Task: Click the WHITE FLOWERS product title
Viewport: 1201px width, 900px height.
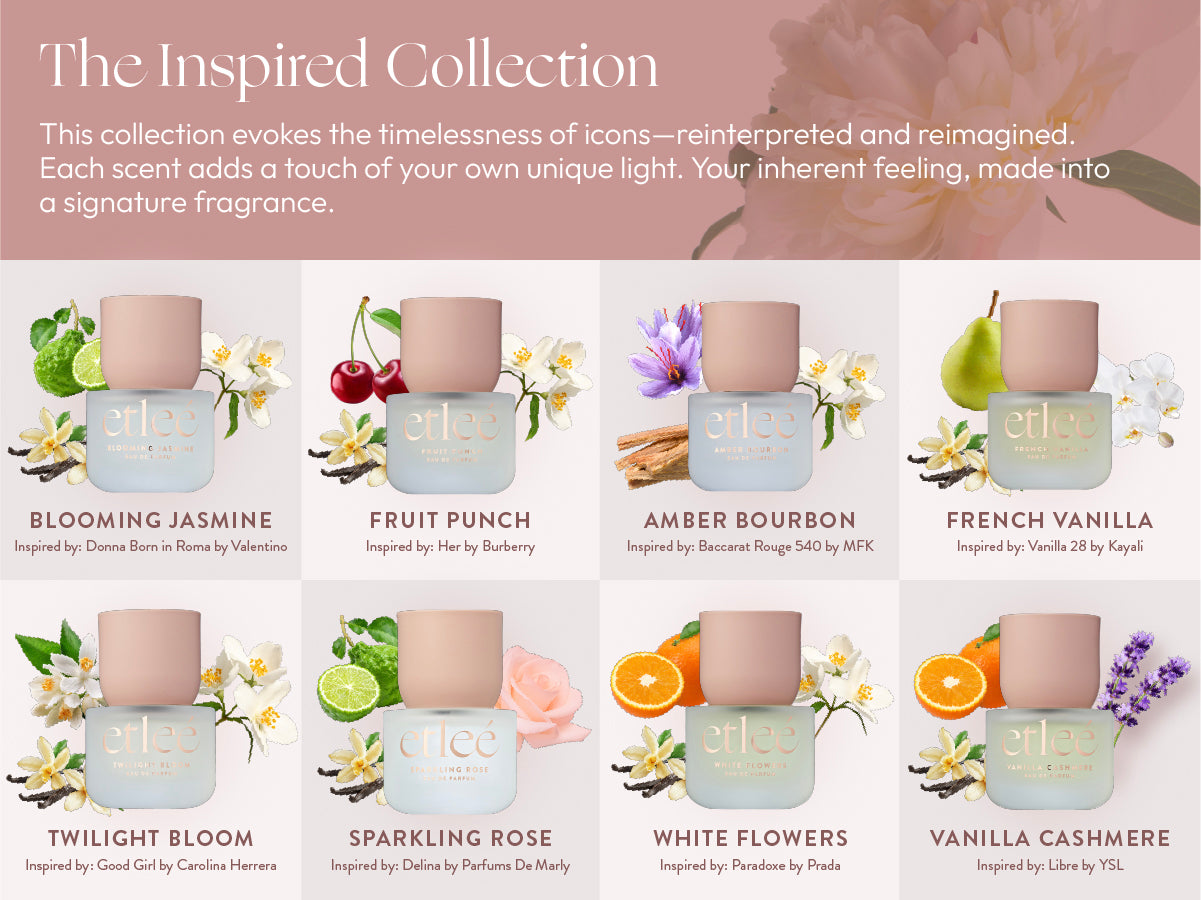Action: [750, 838]
